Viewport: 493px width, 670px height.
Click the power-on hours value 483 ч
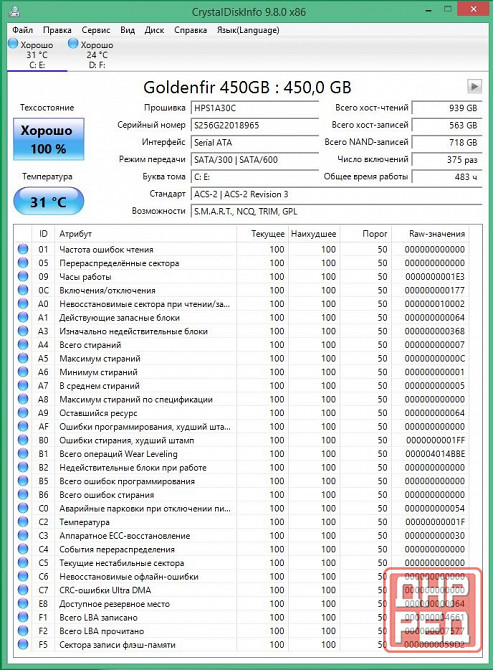tap(446, 176)
